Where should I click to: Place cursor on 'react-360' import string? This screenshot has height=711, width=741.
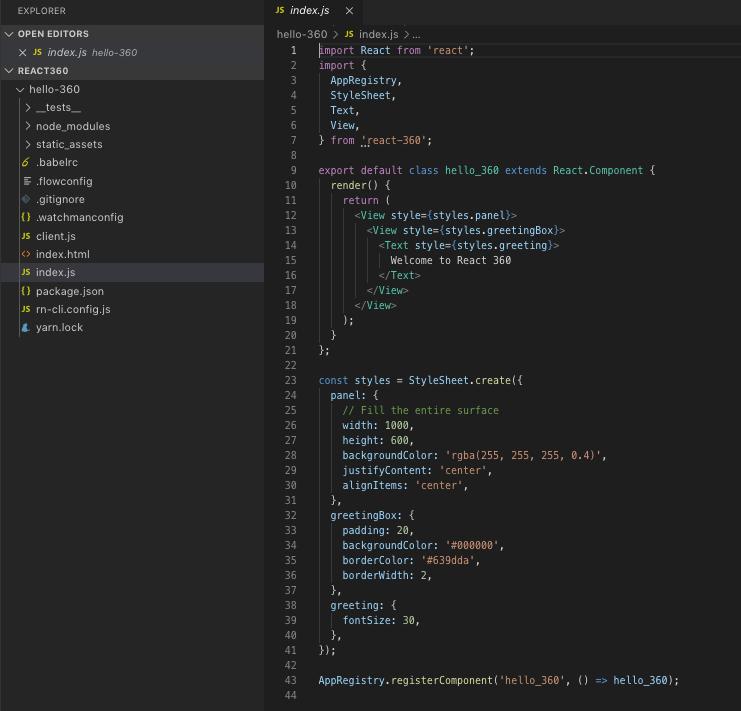click(x=396, y=140)
